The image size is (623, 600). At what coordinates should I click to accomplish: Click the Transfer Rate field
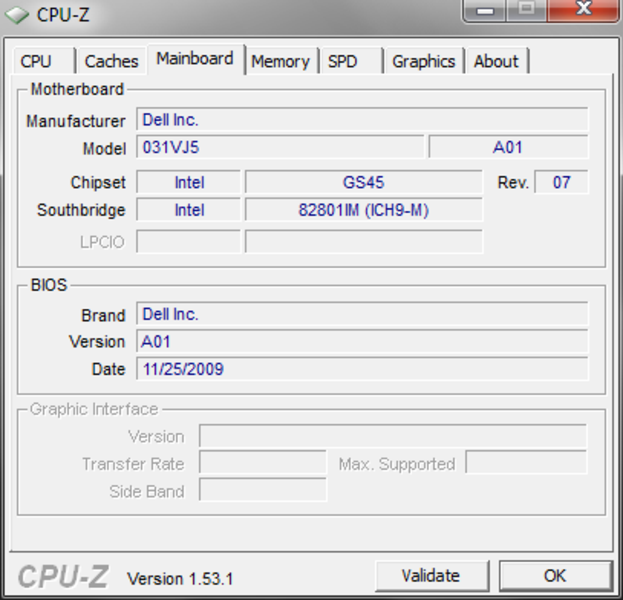(x=263, y=462)
